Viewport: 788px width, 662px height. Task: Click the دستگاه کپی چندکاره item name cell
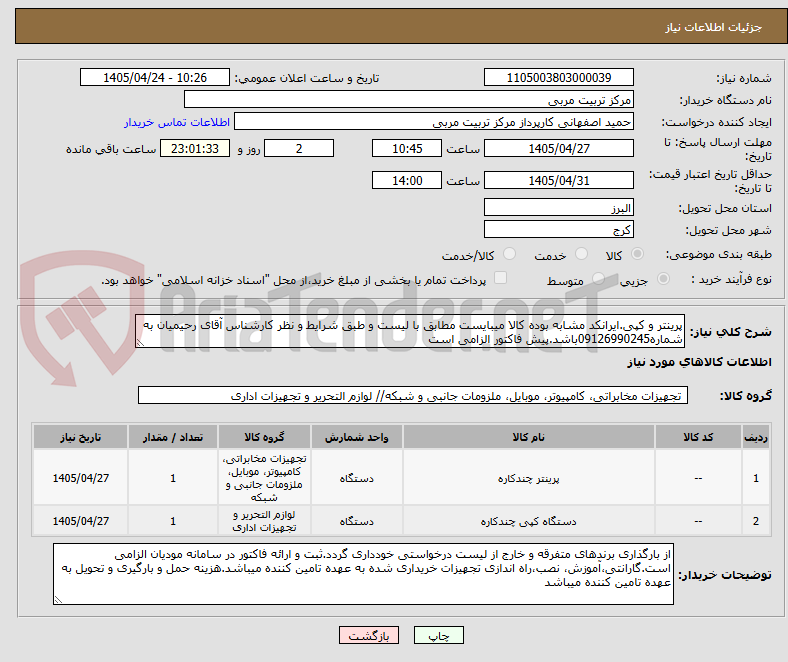click(528, 521)
